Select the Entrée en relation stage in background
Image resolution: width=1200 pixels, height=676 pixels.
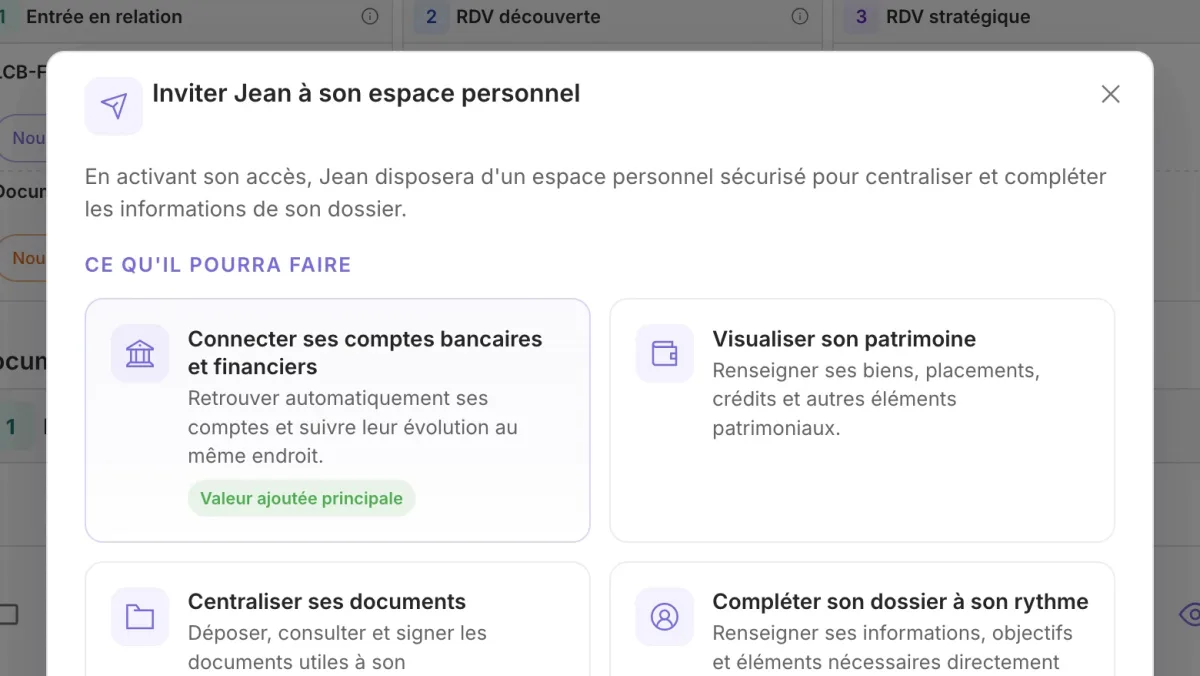point(104,17)
